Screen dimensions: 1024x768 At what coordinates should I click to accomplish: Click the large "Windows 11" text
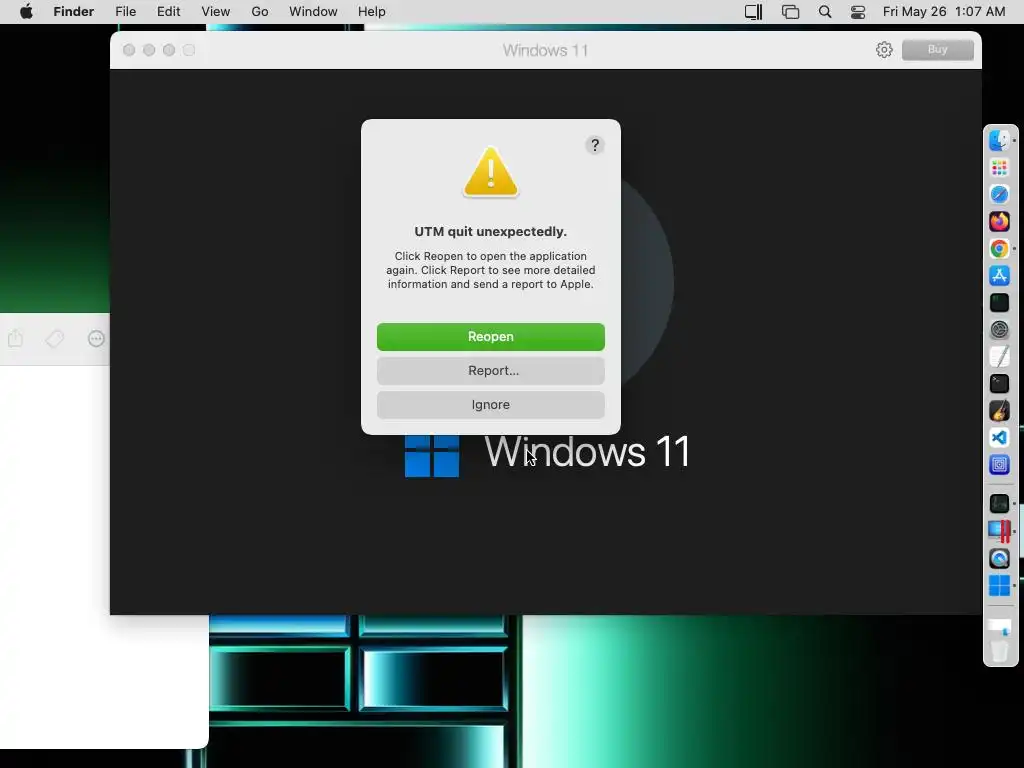click(x=587, y=451)
